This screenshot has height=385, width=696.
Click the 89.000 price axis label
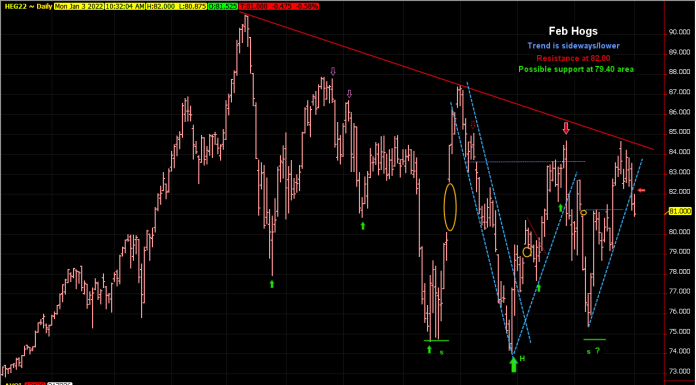tap(680, 52)
